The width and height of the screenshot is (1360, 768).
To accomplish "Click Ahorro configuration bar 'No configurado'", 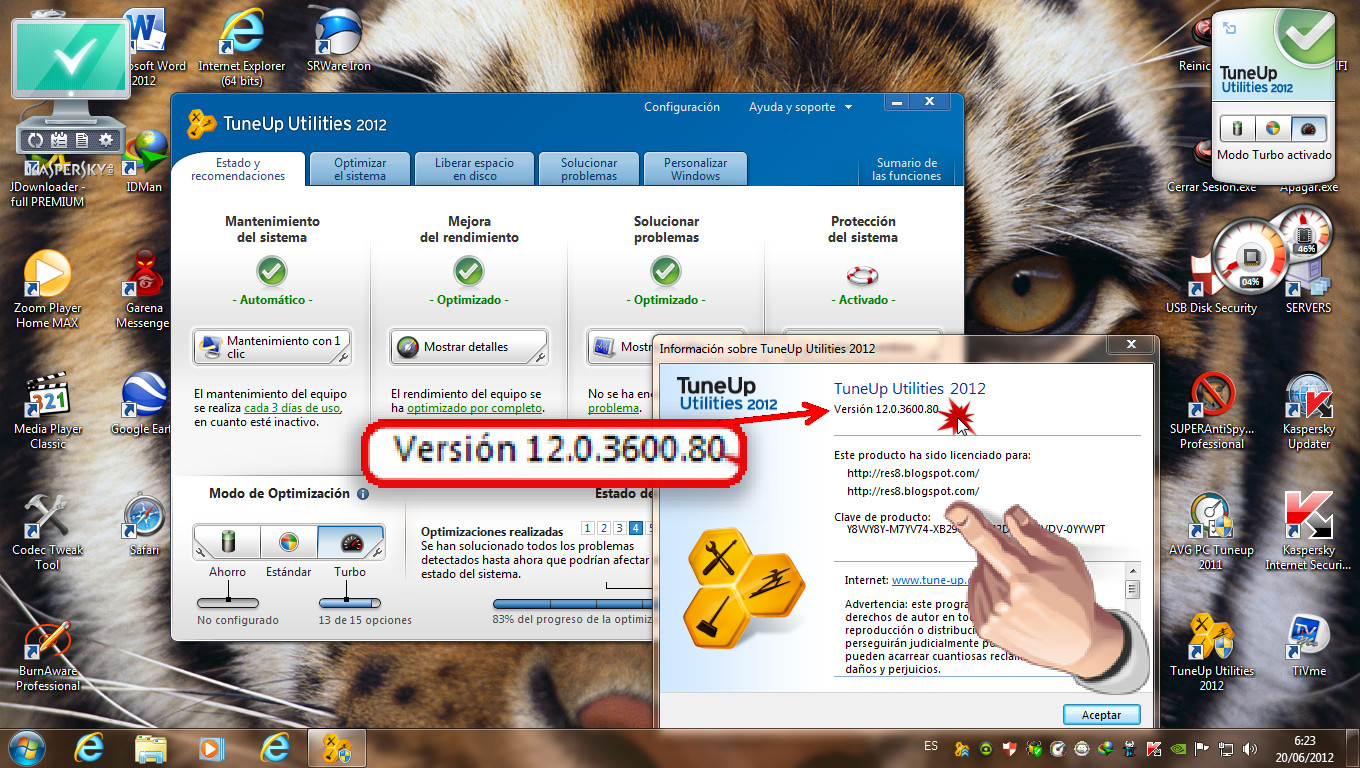I will tap(228, 603).
